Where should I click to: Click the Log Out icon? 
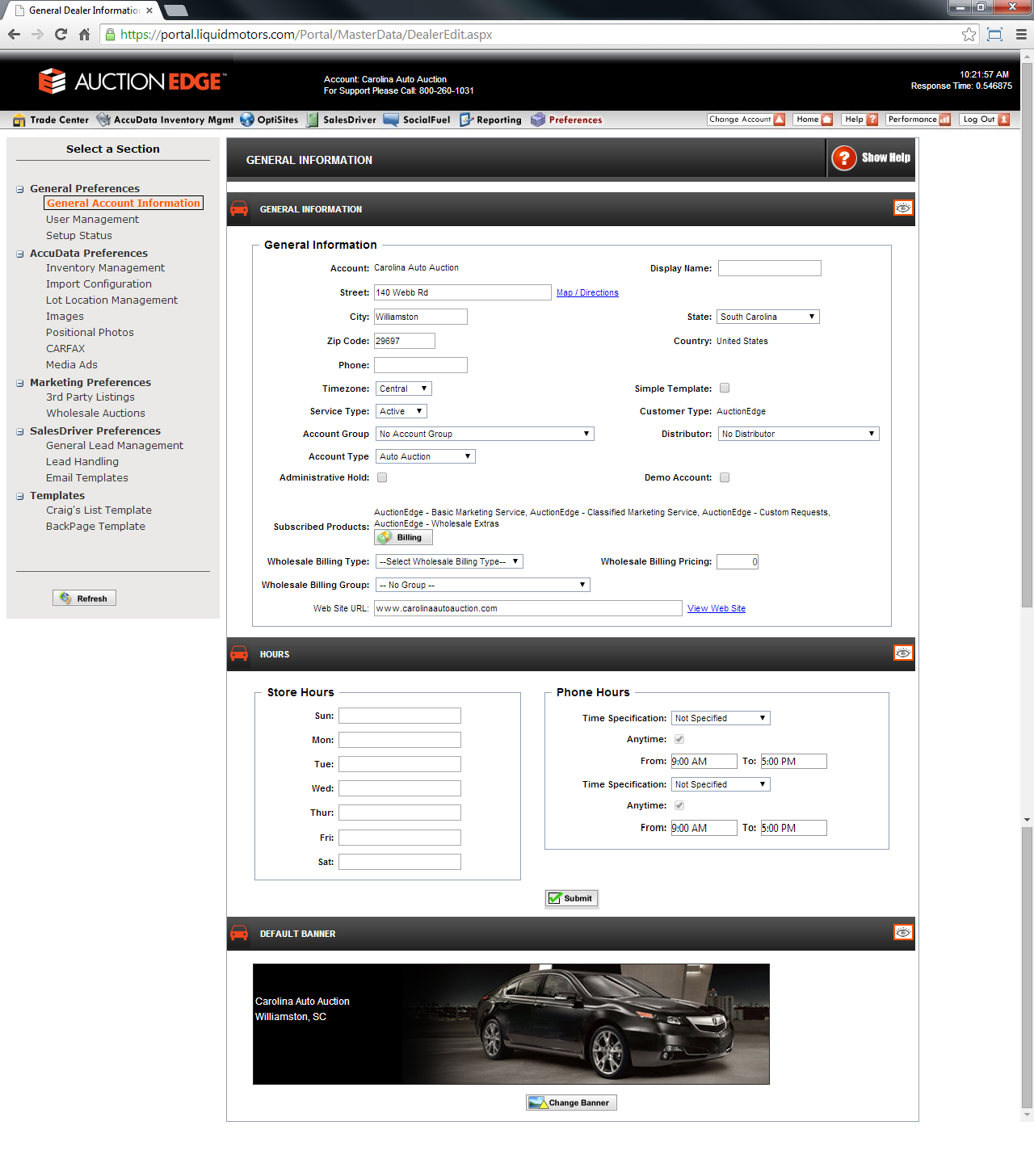[1003, 120]
